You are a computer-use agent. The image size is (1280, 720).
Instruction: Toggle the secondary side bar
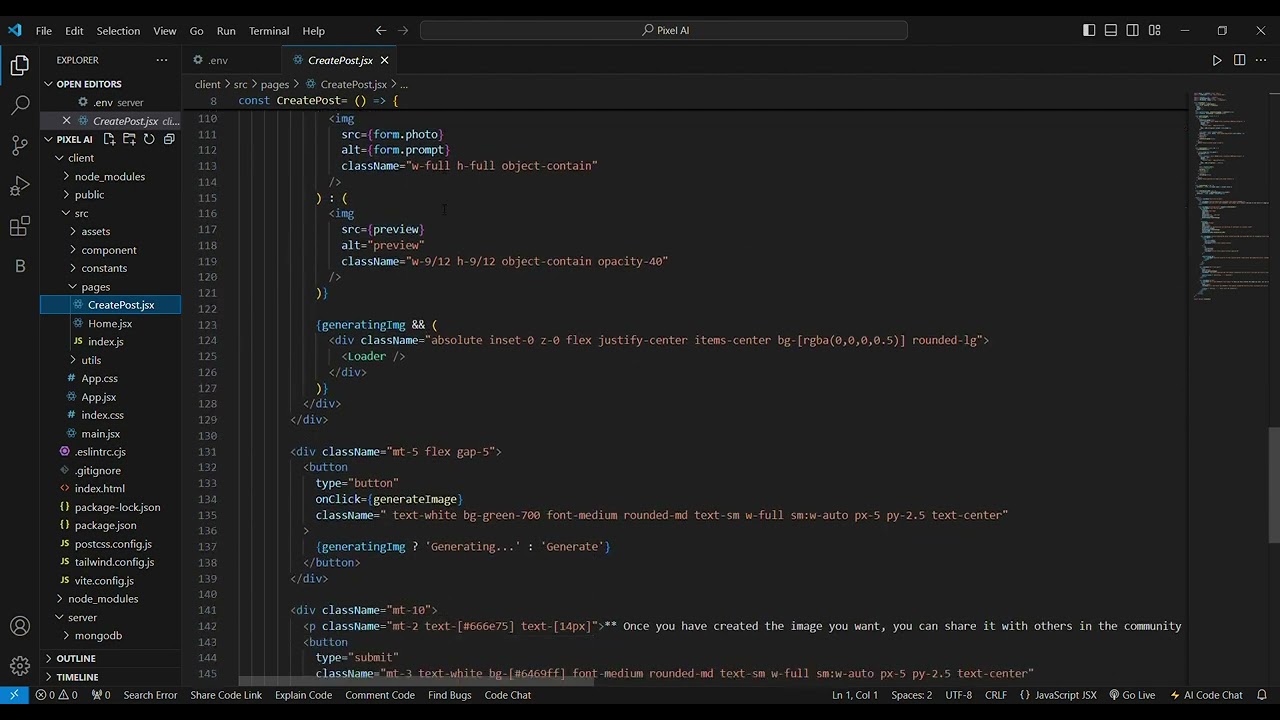pyautogui.click(x=1132, y=31)
